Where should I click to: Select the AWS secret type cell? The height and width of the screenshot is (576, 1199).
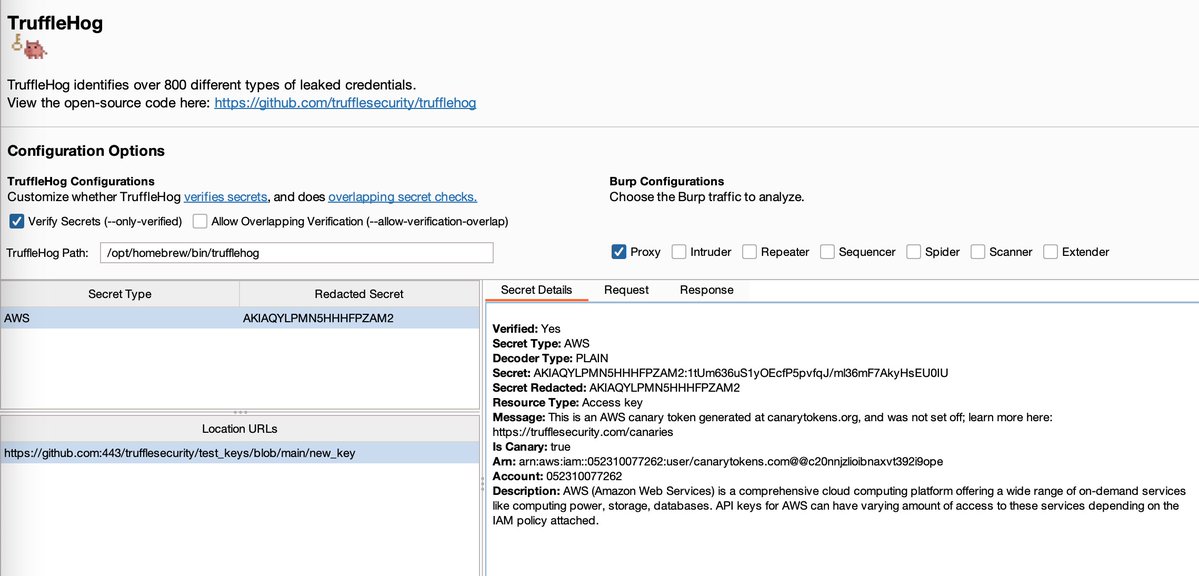tap(120, 318)
